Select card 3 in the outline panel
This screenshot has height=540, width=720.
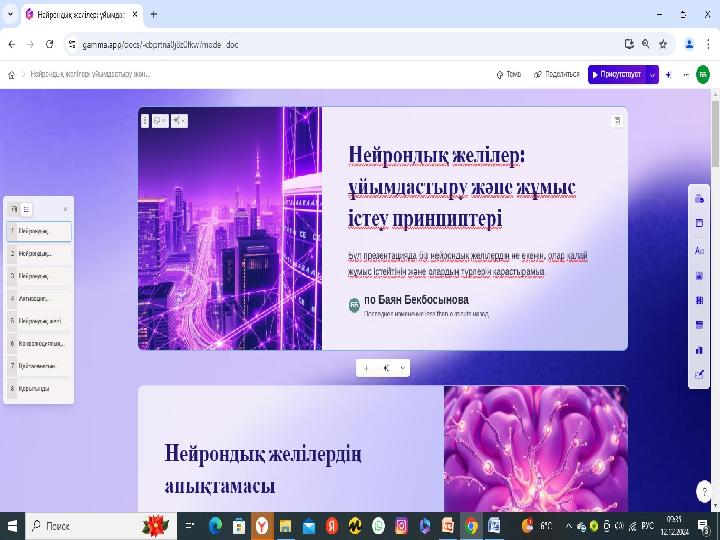39,276
